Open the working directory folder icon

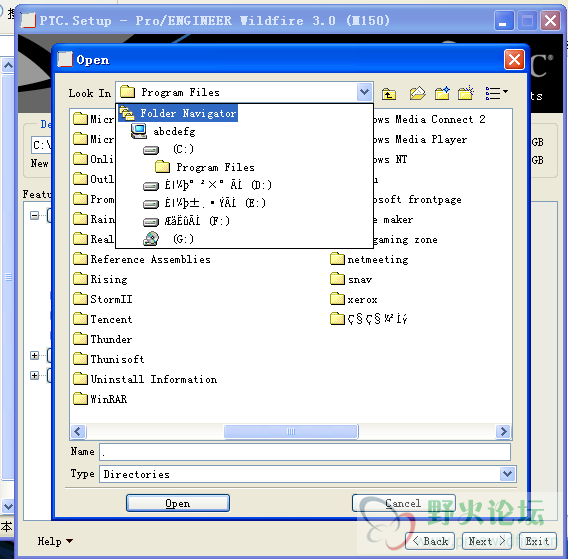[x=417, y=93]
